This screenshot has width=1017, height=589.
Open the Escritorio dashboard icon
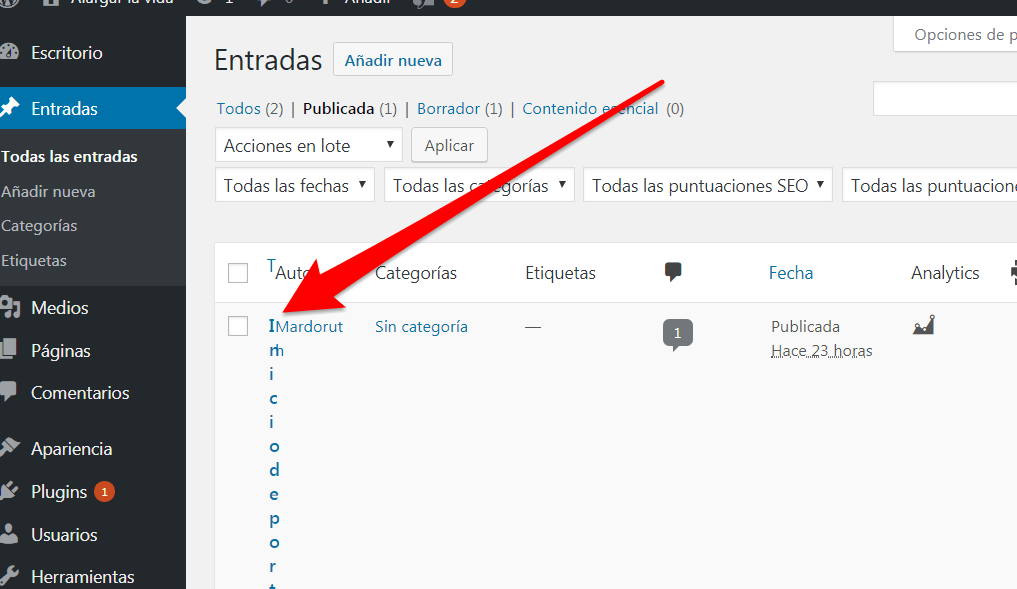(x=8, y=52)
